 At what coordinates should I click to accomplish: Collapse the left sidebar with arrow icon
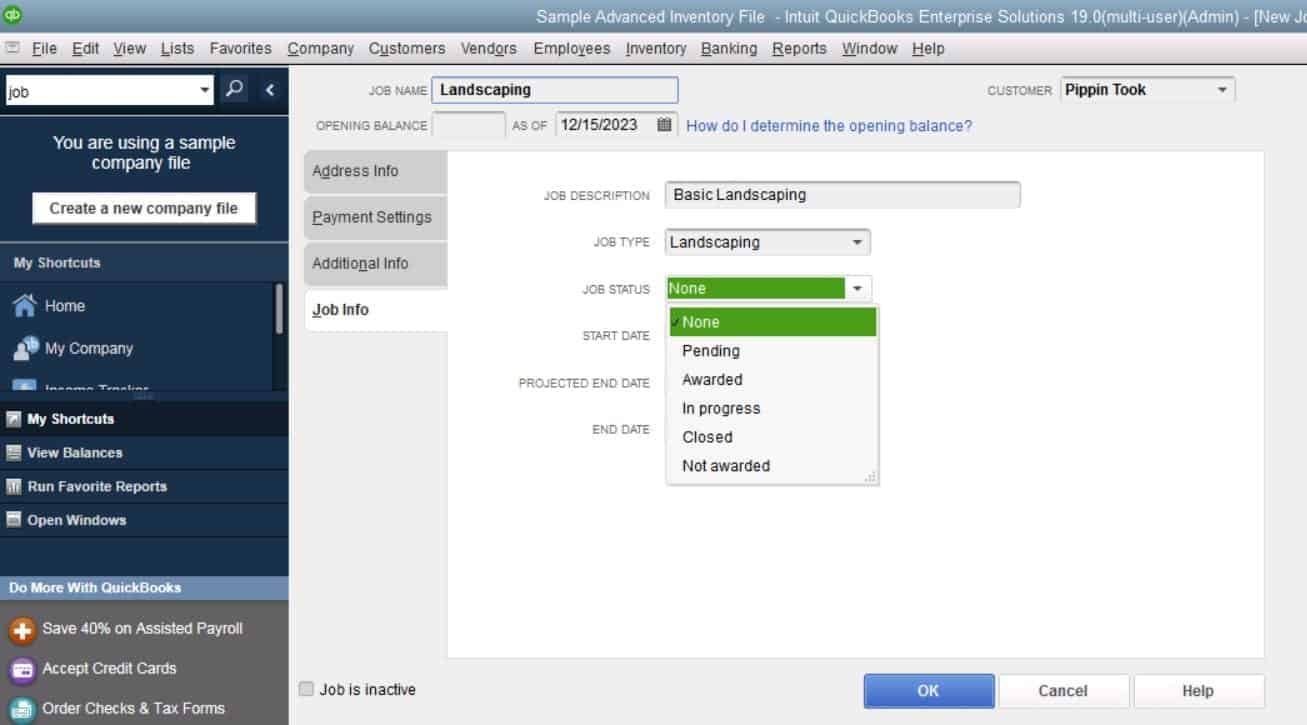coord(270,89)
